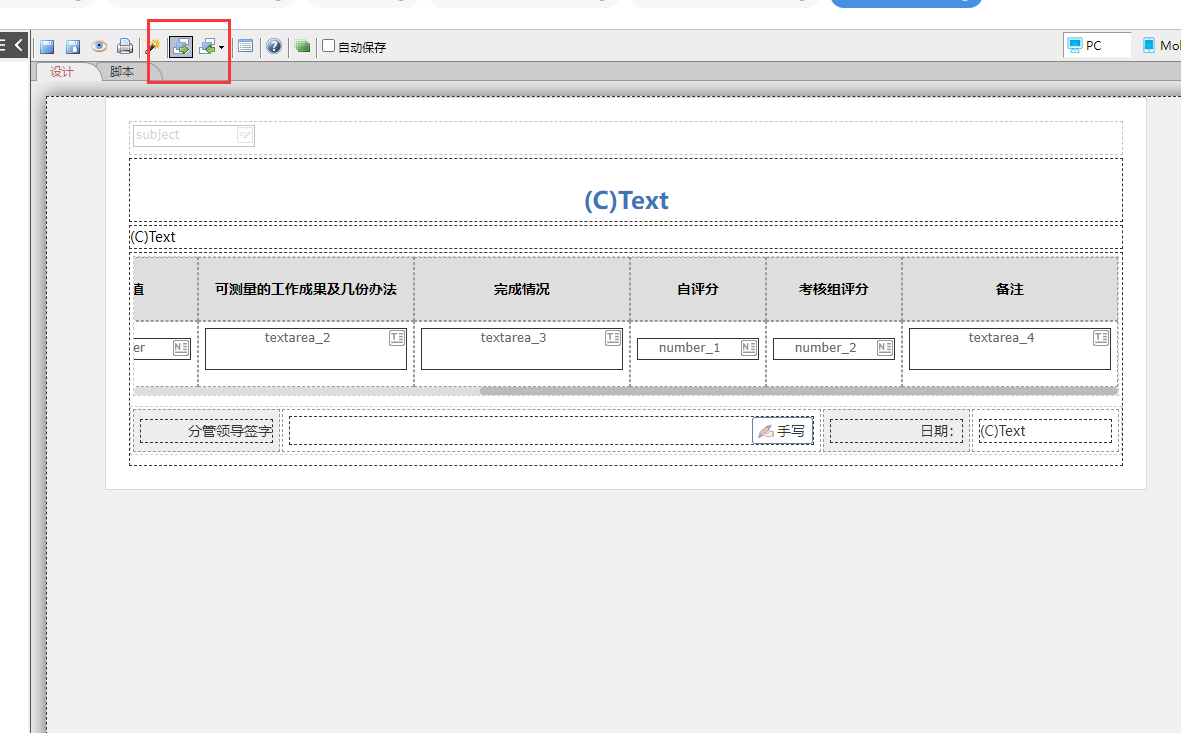Click the green stacked layers icon

pos(302,46)
